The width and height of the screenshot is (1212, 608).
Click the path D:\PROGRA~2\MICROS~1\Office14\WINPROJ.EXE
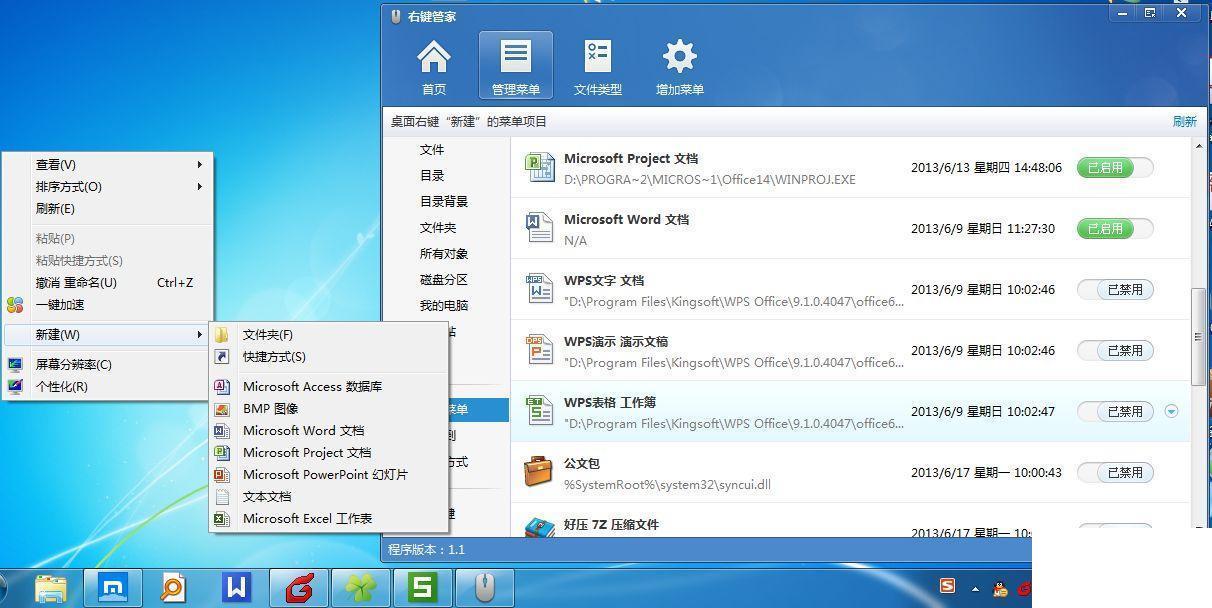(710, 180)
